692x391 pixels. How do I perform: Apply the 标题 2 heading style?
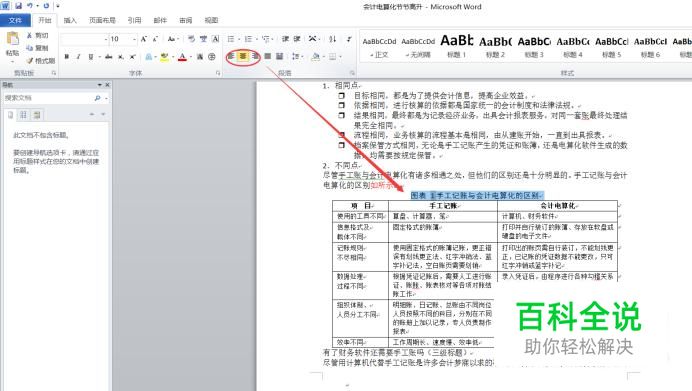(x=495, y=47)
